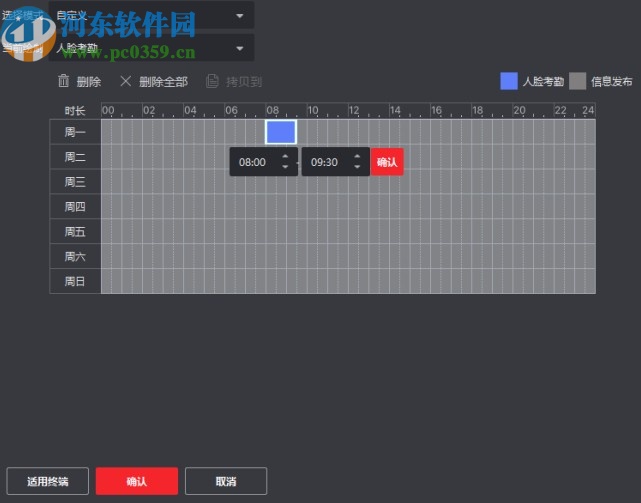Image resolution: width=641 pixels, height=503 pixels.
Task: Click the 18 hour mark on timeline
Action: [477, 110]
